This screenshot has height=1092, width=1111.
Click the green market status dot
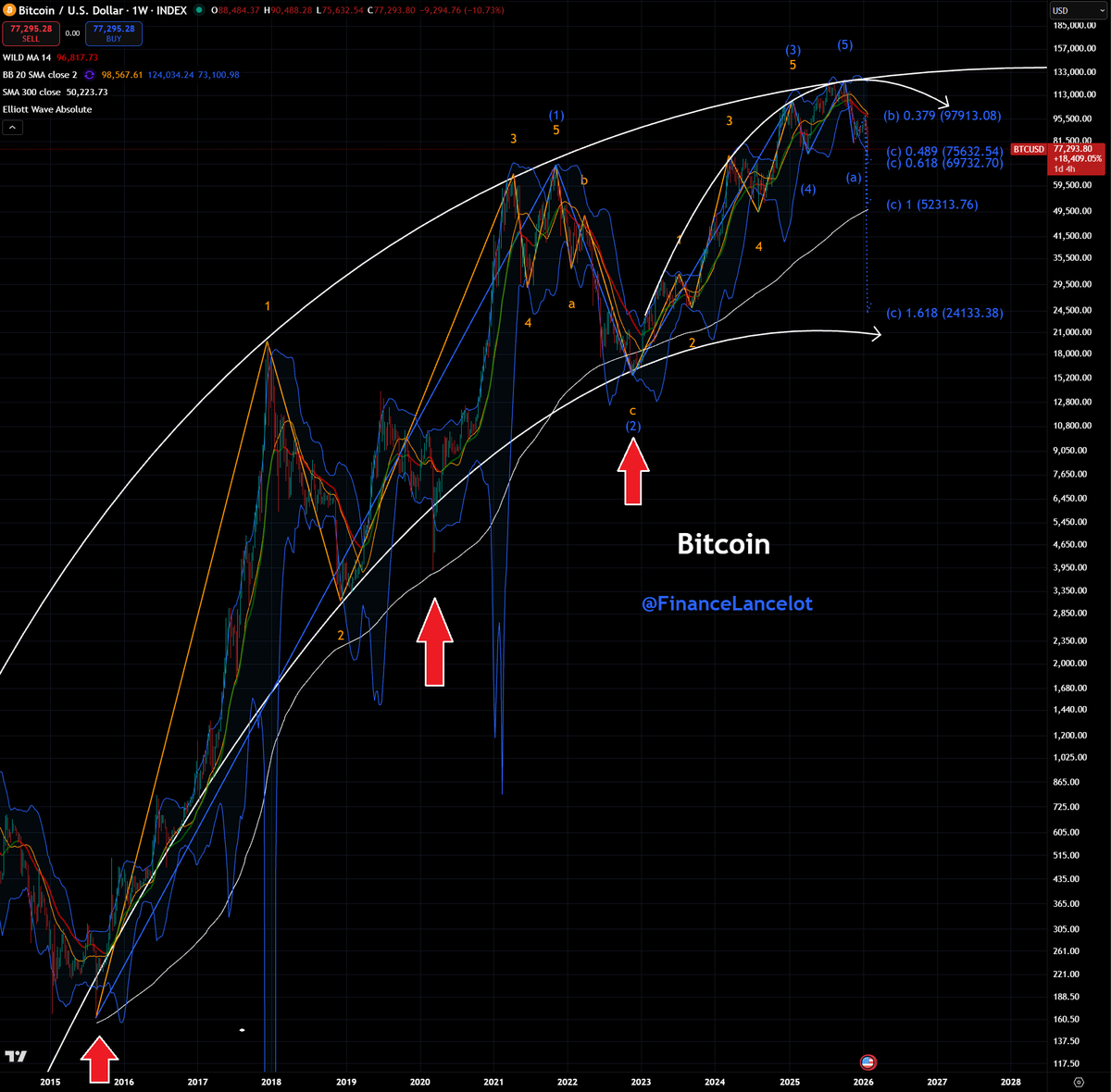point(200,11)
